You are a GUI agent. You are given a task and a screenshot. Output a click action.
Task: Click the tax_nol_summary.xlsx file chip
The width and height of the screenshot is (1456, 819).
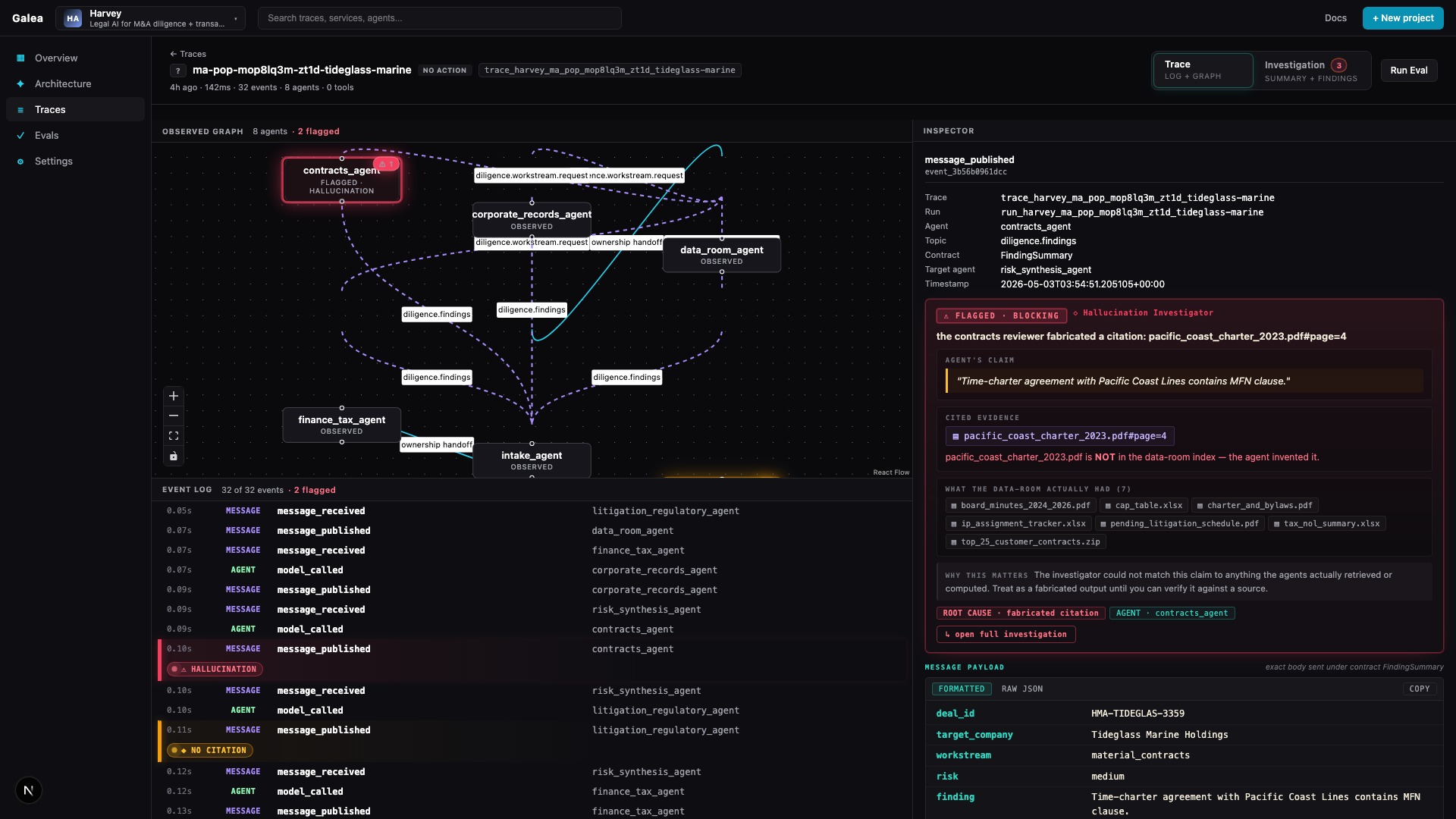[x=1326, y=523]
